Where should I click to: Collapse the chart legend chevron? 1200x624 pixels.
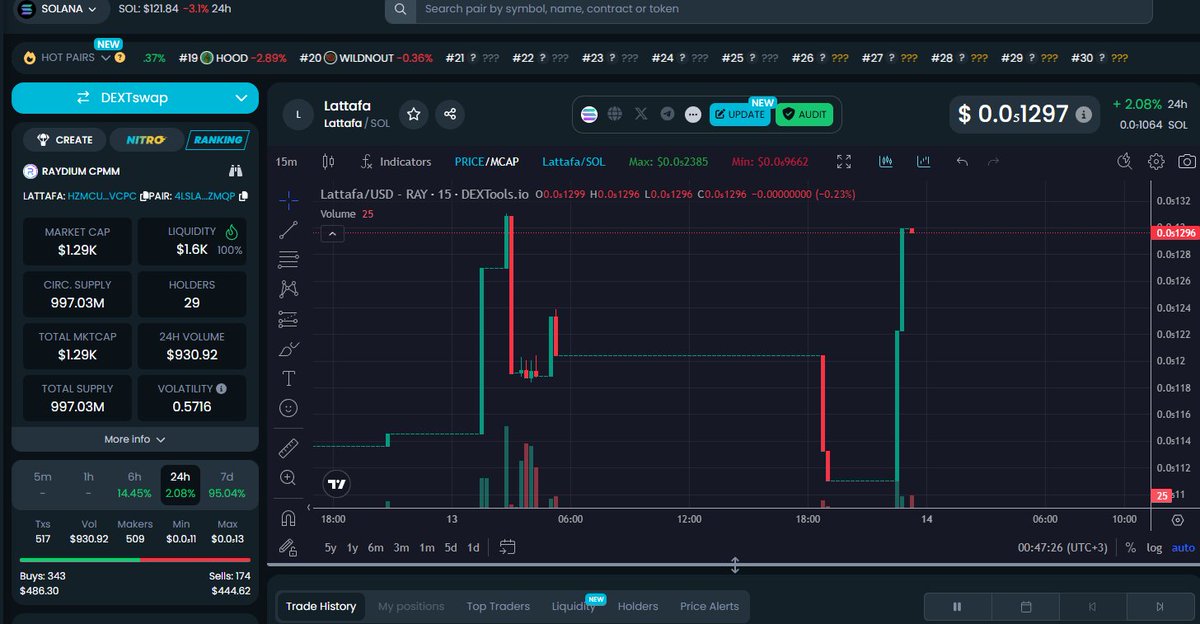pyautogui.click(x=333, y=234)
